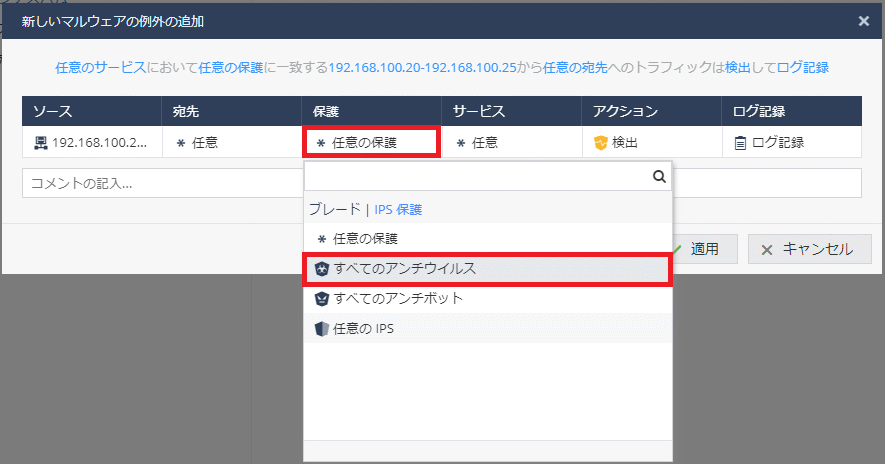Viewport: 885px width, 464px height.
Task: Open the アクション cell showing 検出
Action: pyautogui.click(x=651, y=142)
